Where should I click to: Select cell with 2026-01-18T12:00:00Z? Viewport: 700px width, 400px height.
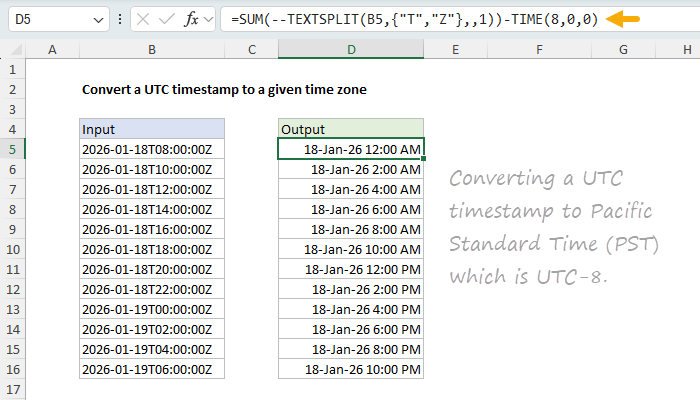click(152, 189)
